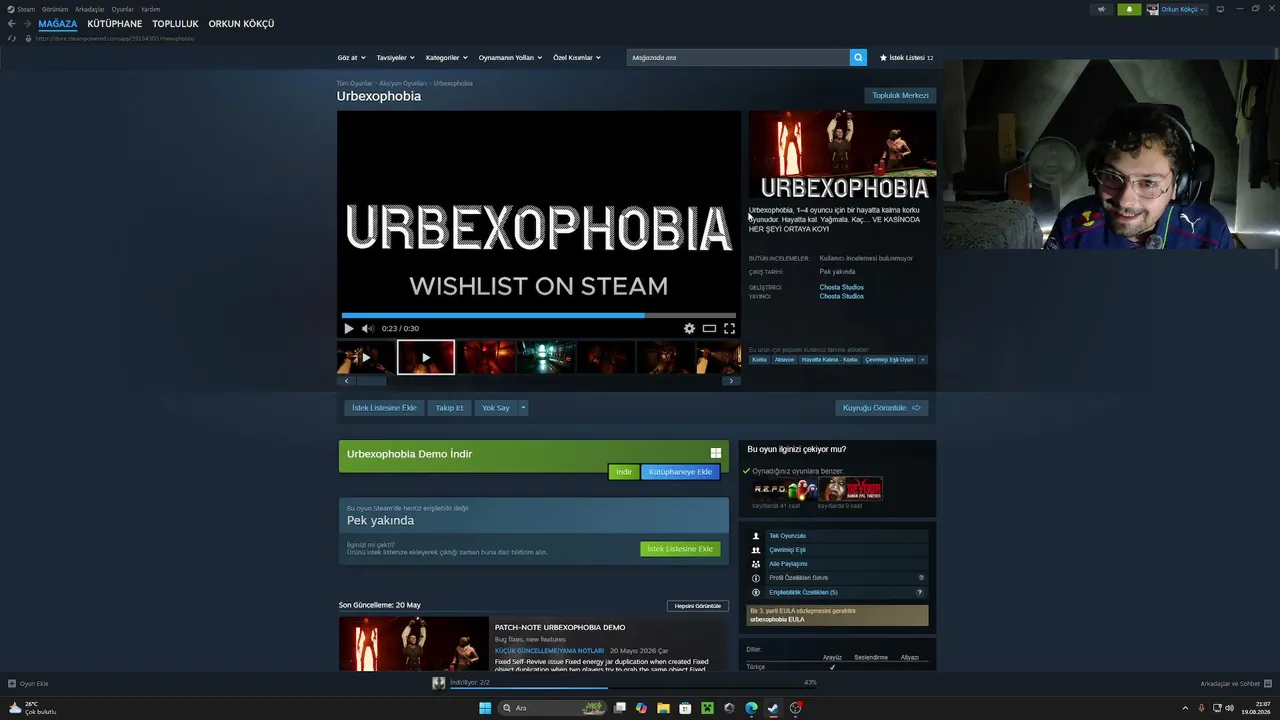Click the Tek Oyunculu single-player icon
Viewport: 1280px width, 720px height.
756,536
